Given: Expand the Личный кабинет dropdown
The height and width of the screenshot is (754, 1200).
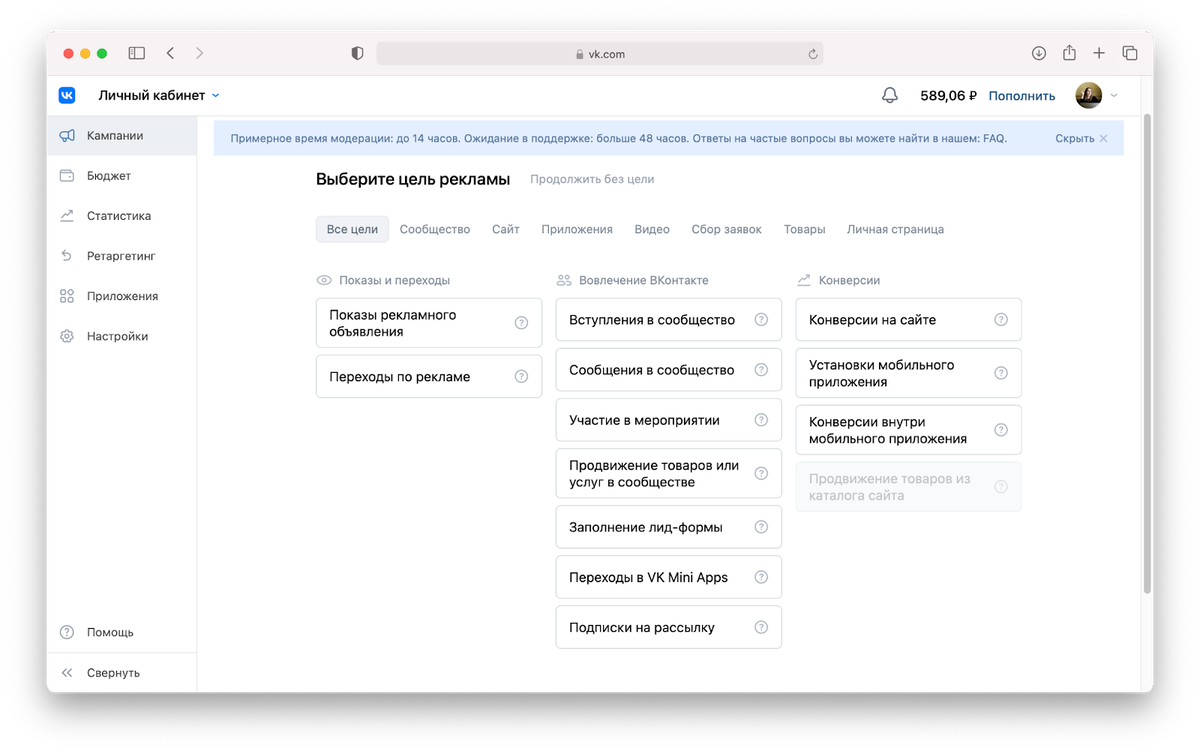Looking at the screenshot, I should point(150,94).
